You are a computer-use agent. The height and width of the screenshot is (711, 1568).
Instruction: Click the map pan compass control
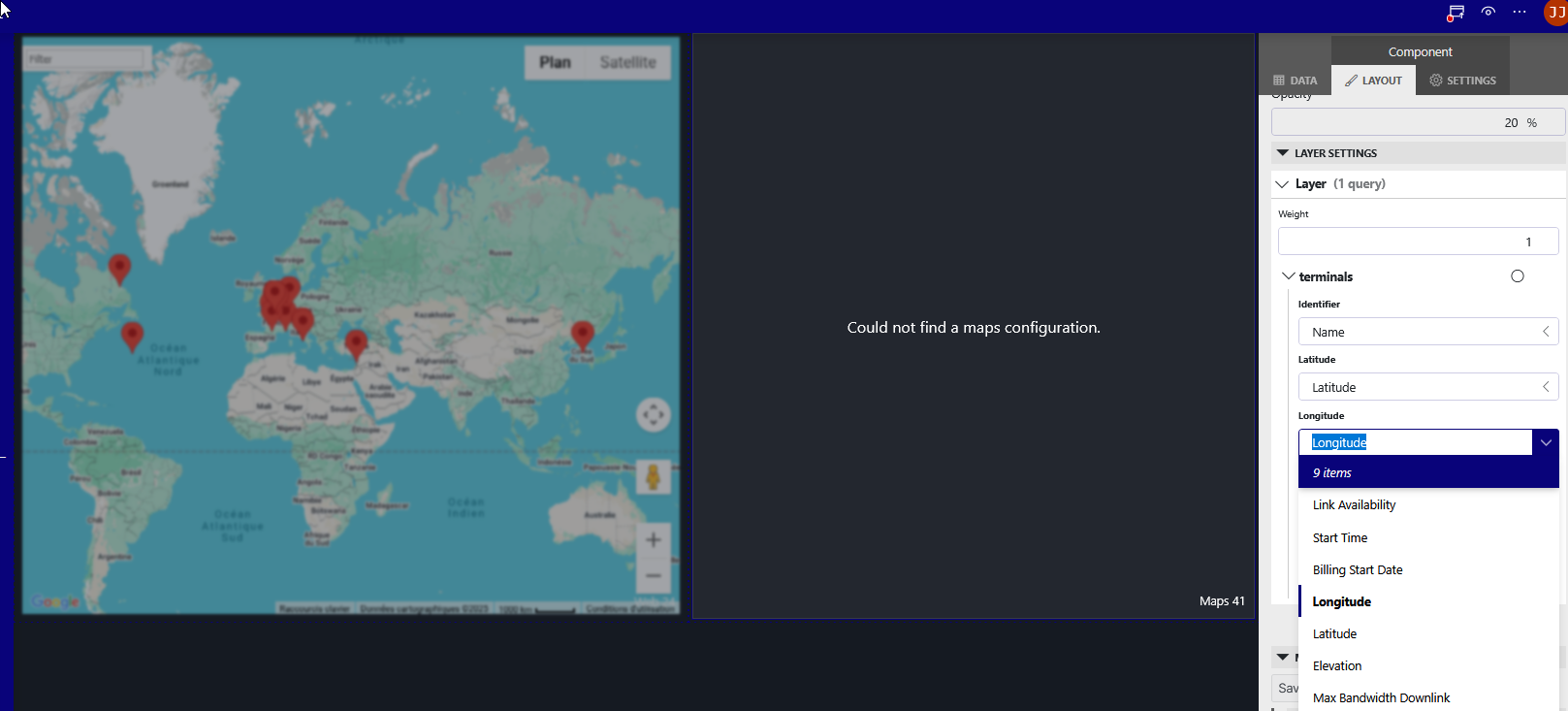pos(653,415)
